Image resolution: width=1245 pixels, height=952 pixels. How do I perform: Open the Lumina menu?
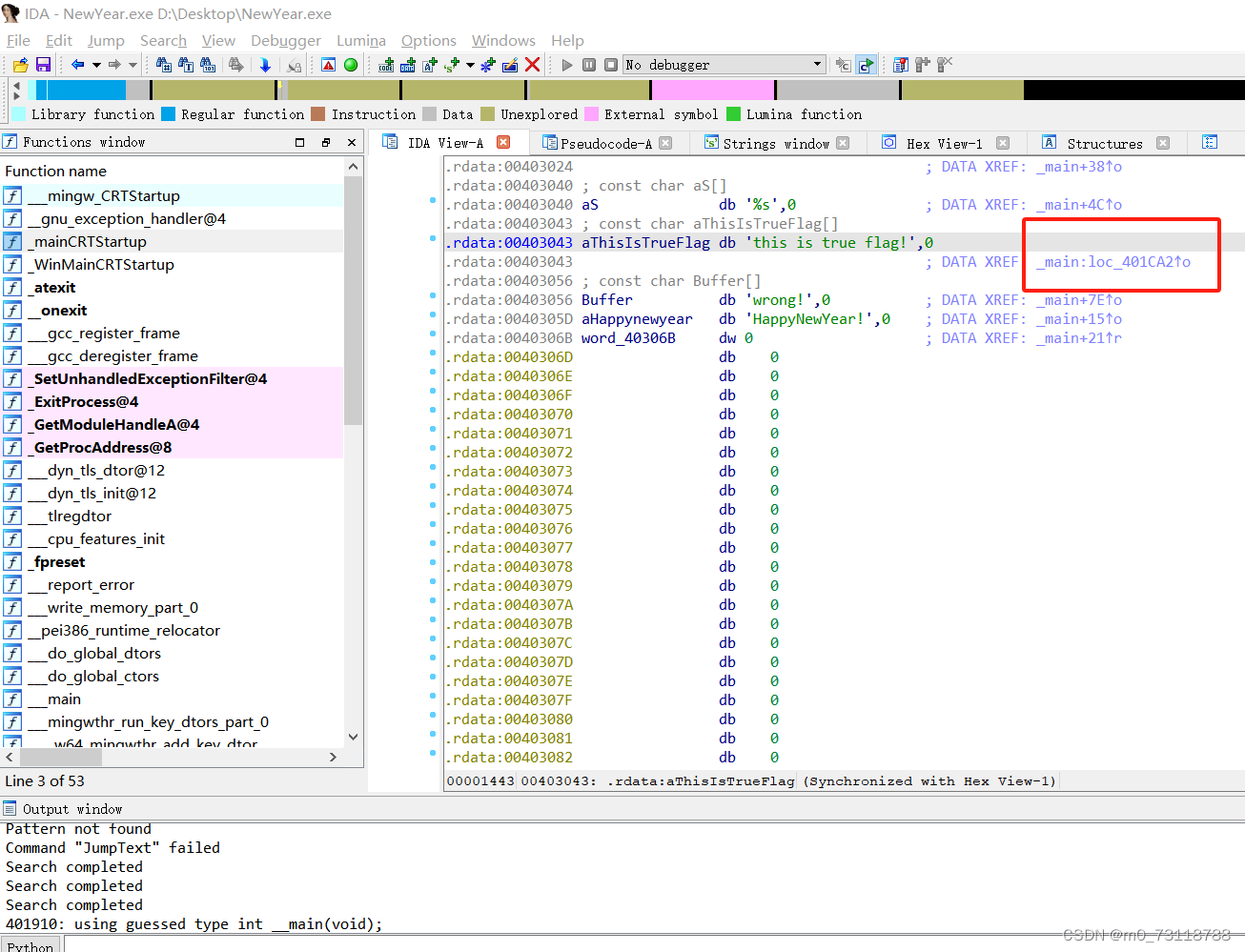[x=361, y=40]
